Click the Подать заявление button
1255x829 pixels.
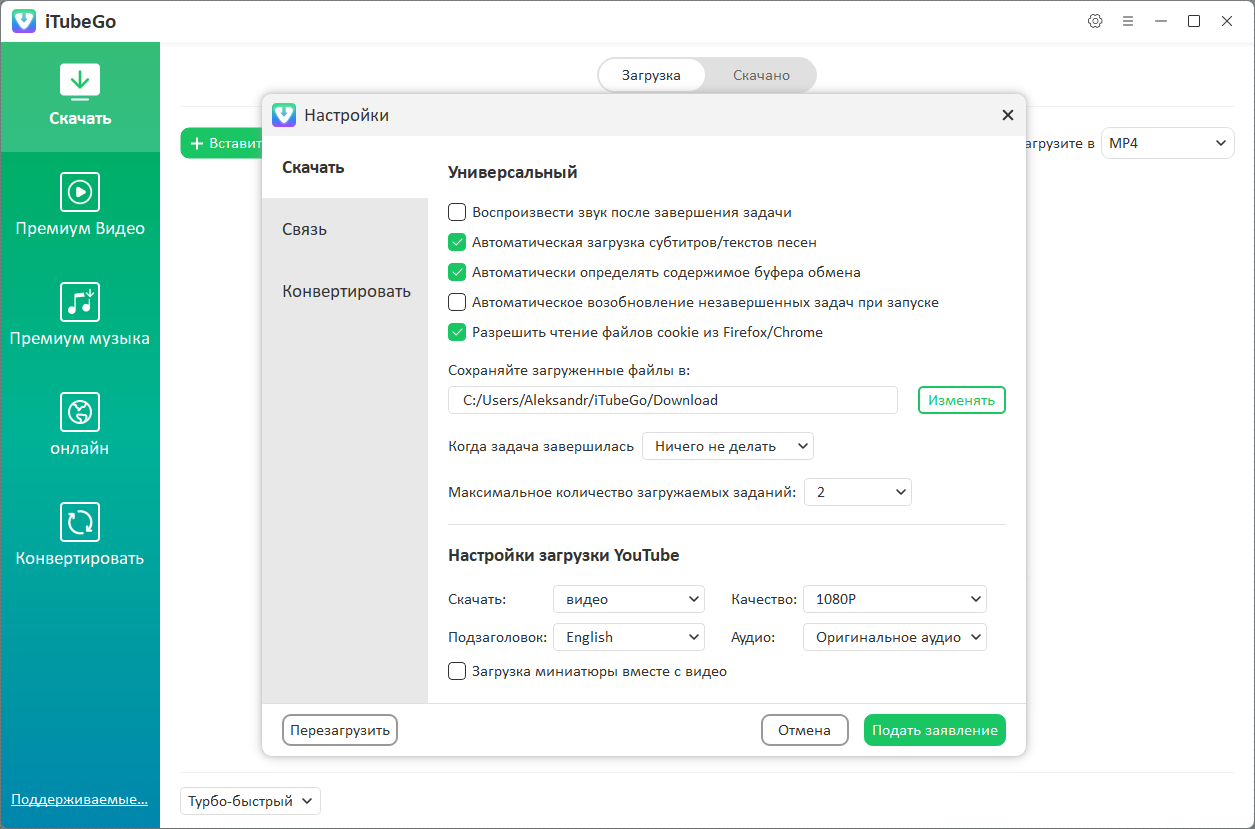935,730
